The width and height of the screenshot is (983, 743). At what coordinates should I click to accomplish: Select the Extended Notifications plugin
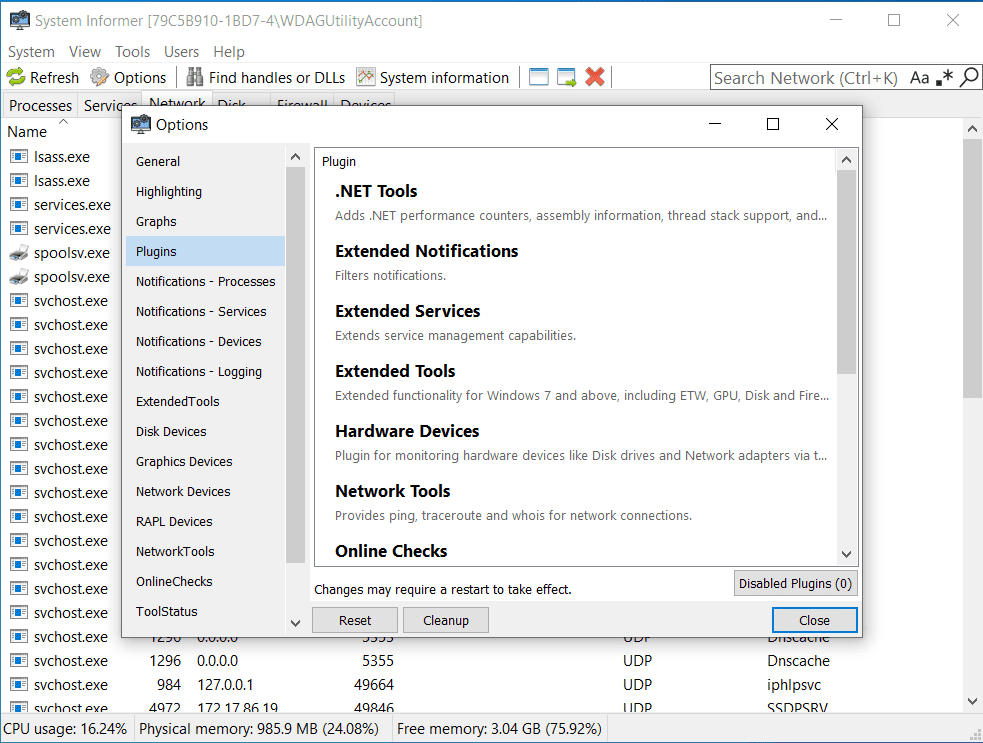[576, 263]
